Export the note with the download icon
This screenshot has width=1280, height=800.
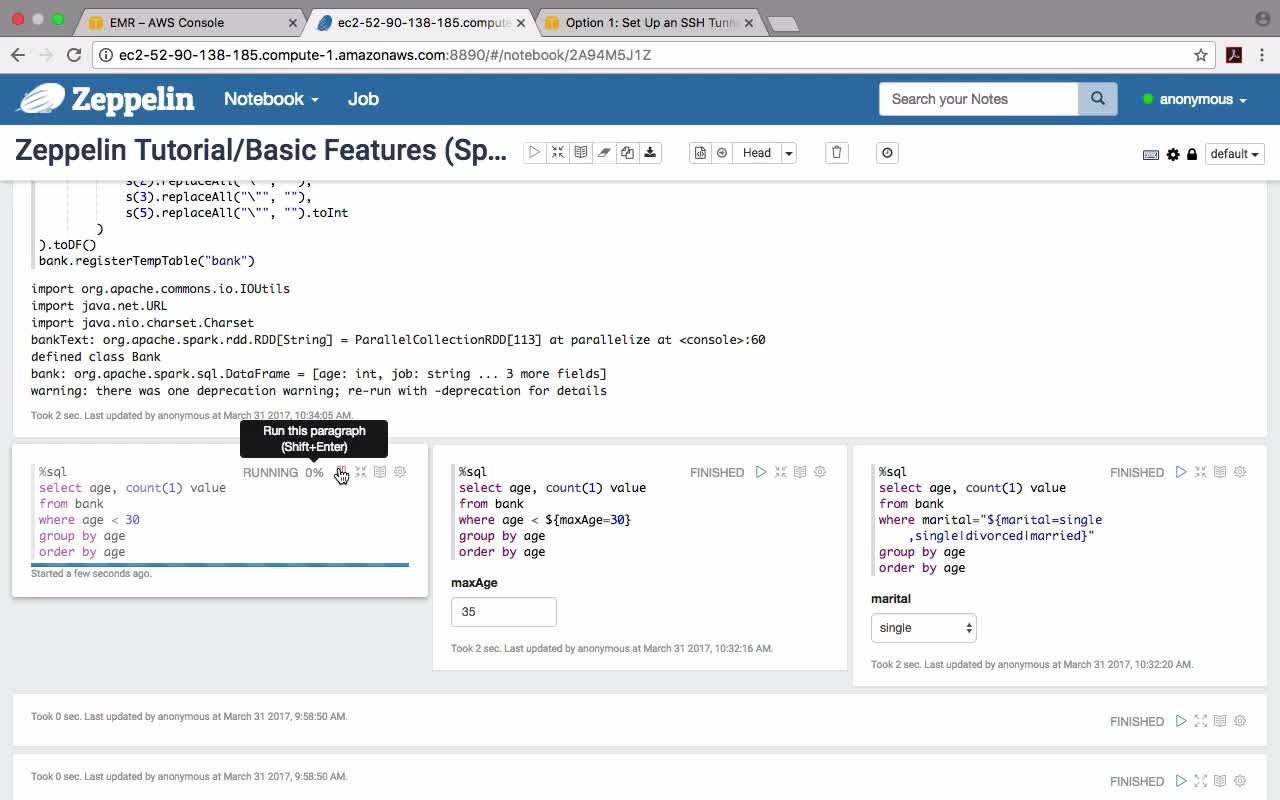click(x=650, y=153)
